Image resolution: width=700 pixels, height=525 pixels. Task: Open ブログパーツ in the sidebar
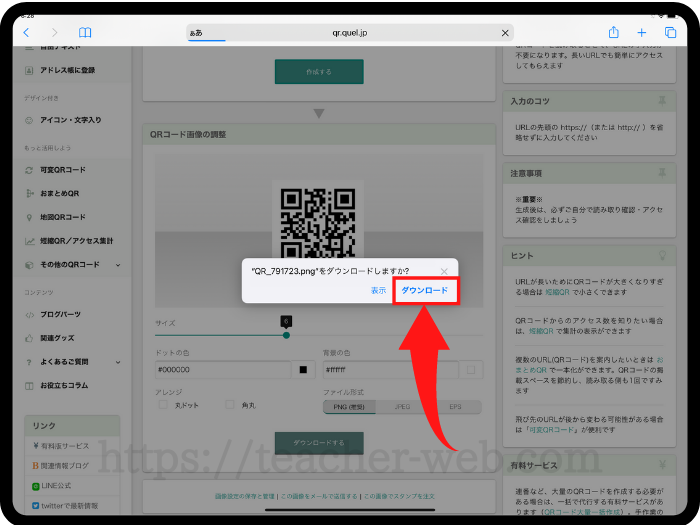click(60, 315)
